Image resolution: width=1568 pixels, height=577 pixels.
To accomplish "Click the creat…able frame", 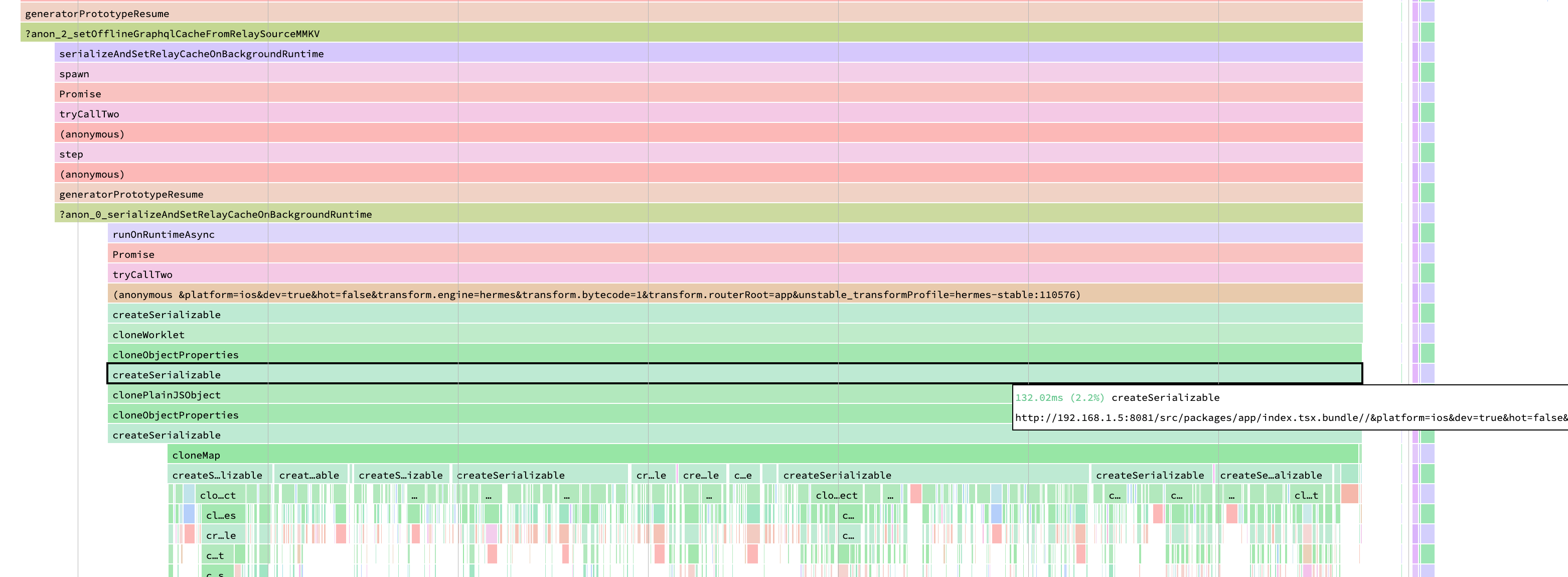I will [x=311, y=475].
